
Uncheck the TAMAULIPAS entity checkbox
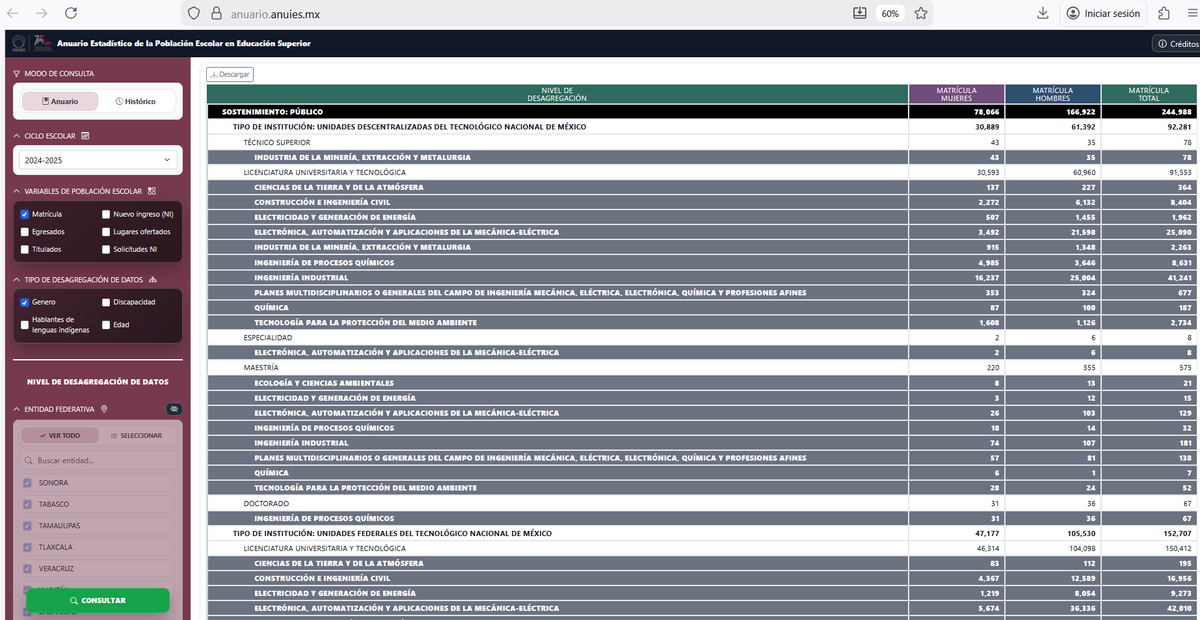pyautogui.click(x=27, y=525)
